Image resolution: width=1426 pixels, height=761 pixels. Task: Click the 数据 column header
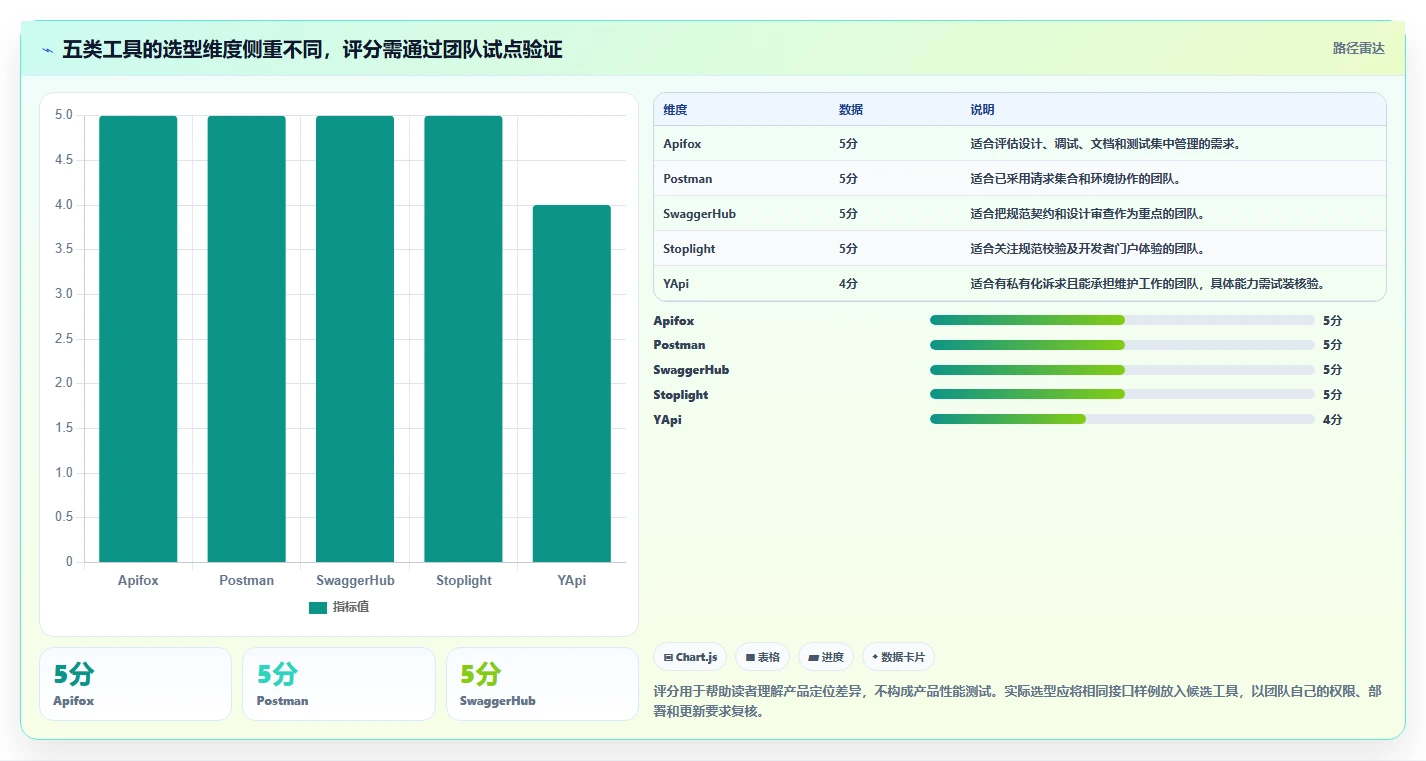851,110
